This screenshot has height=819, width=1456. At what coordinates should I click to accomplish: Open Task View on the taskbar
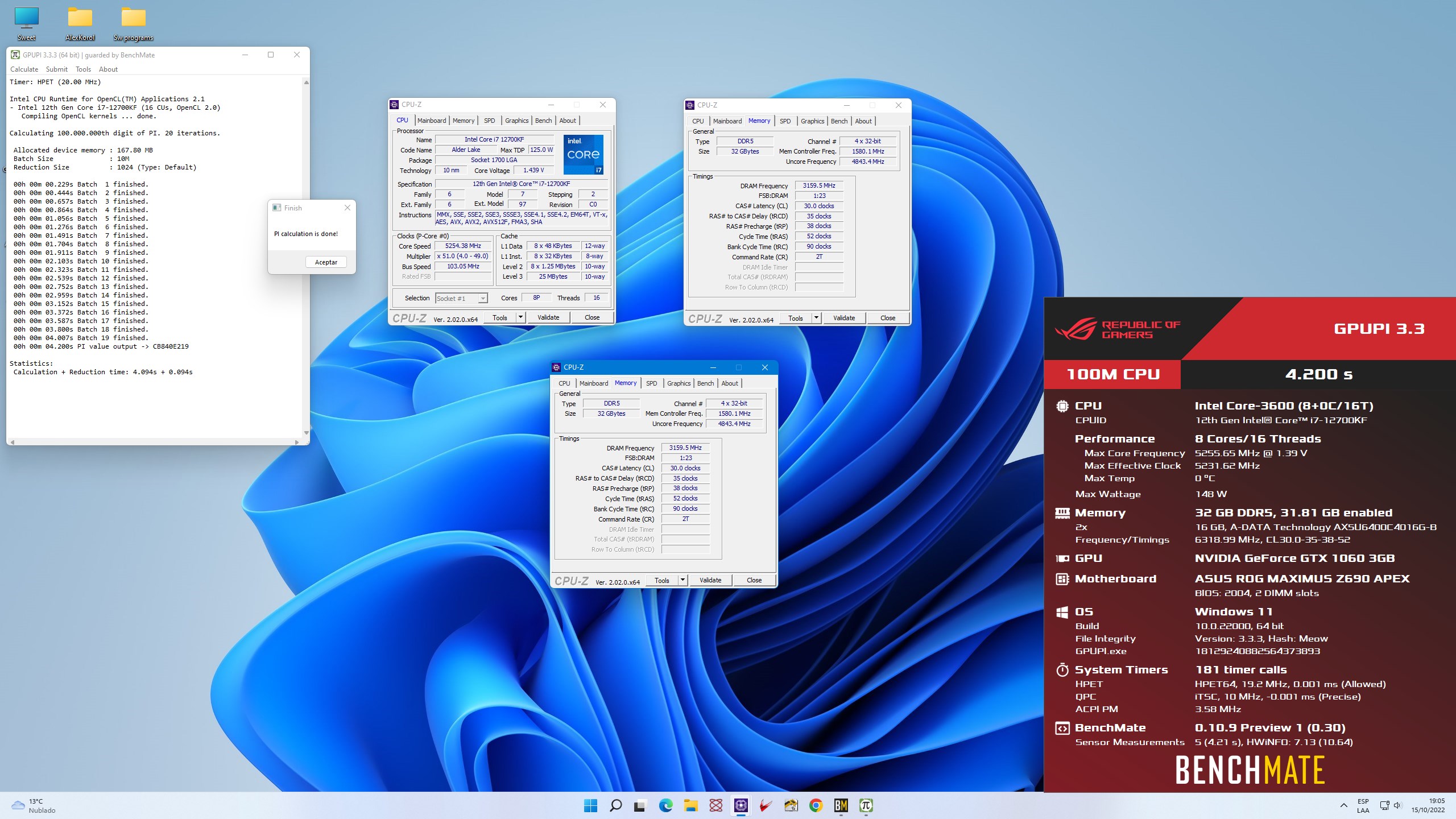640,805
